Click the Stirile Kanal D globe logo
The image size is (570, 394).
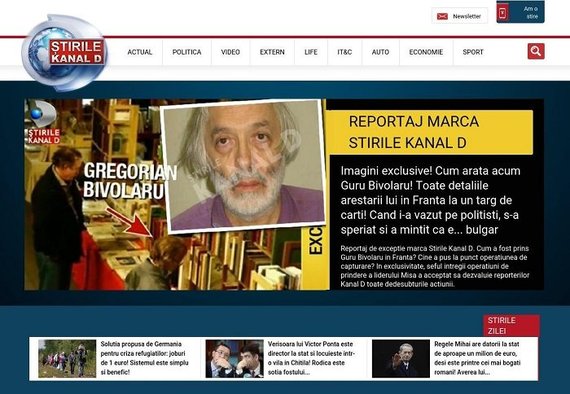click(64, 53)
